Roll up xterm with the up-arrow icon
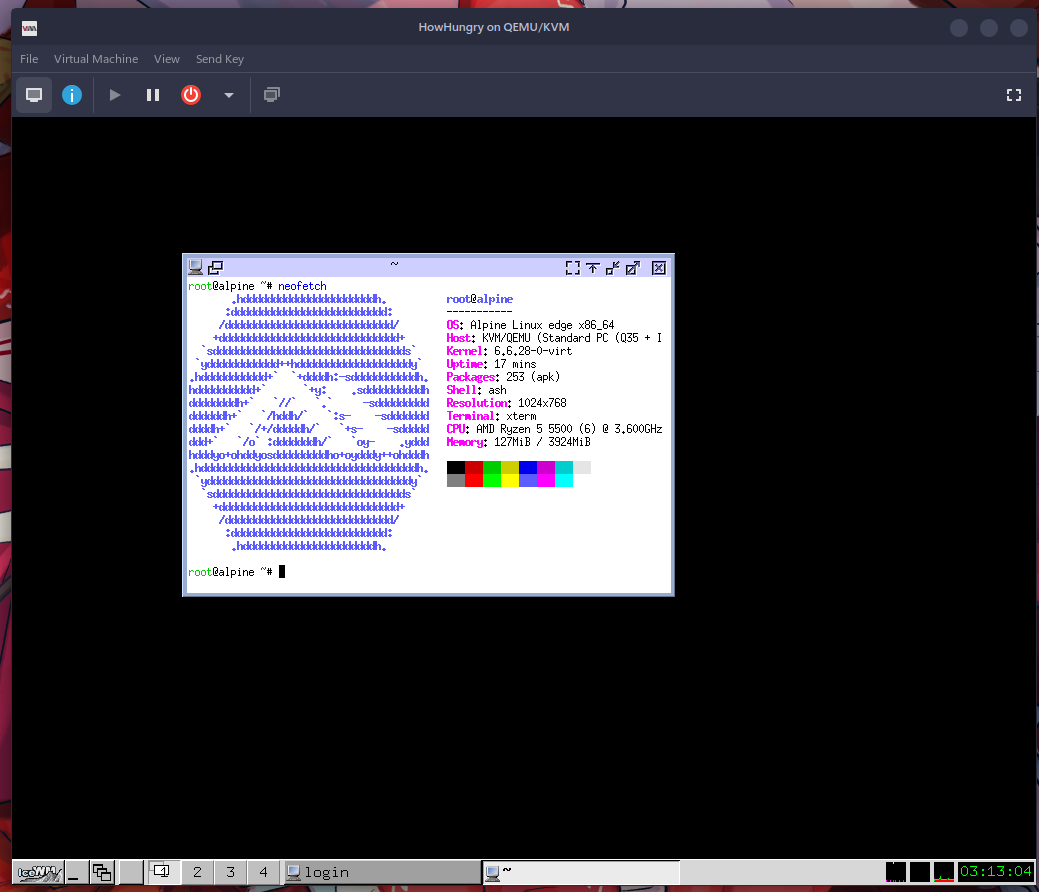 pos(593,268)
